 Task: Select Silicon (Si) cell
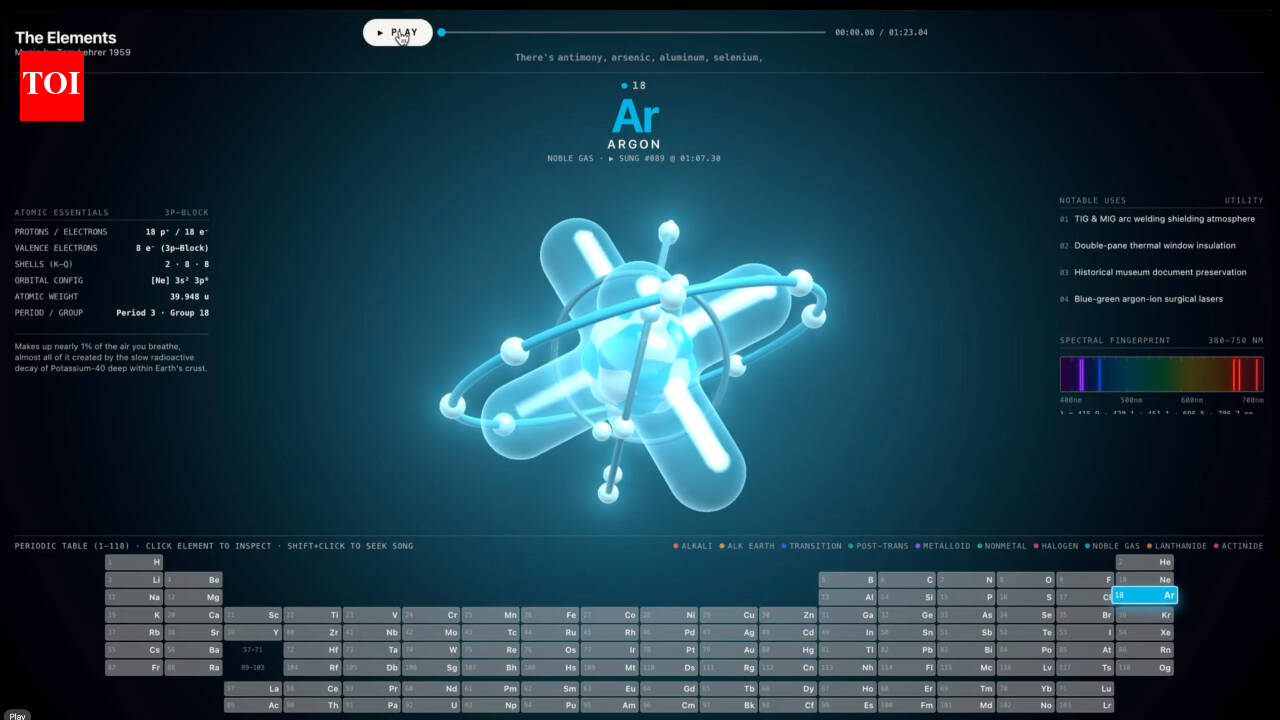pos(907,597)
